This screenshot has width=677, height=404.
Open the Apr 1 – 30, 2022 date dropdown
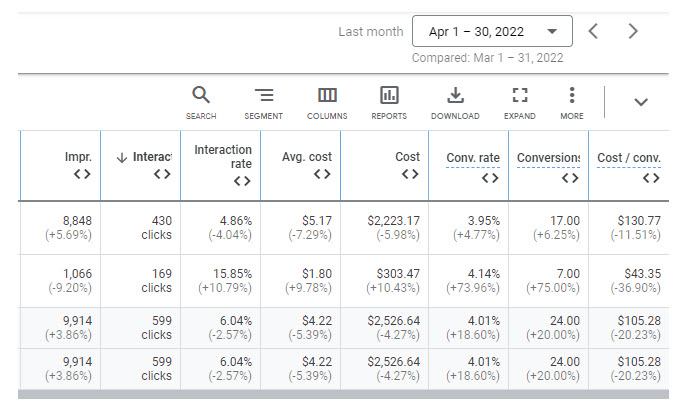492,31
